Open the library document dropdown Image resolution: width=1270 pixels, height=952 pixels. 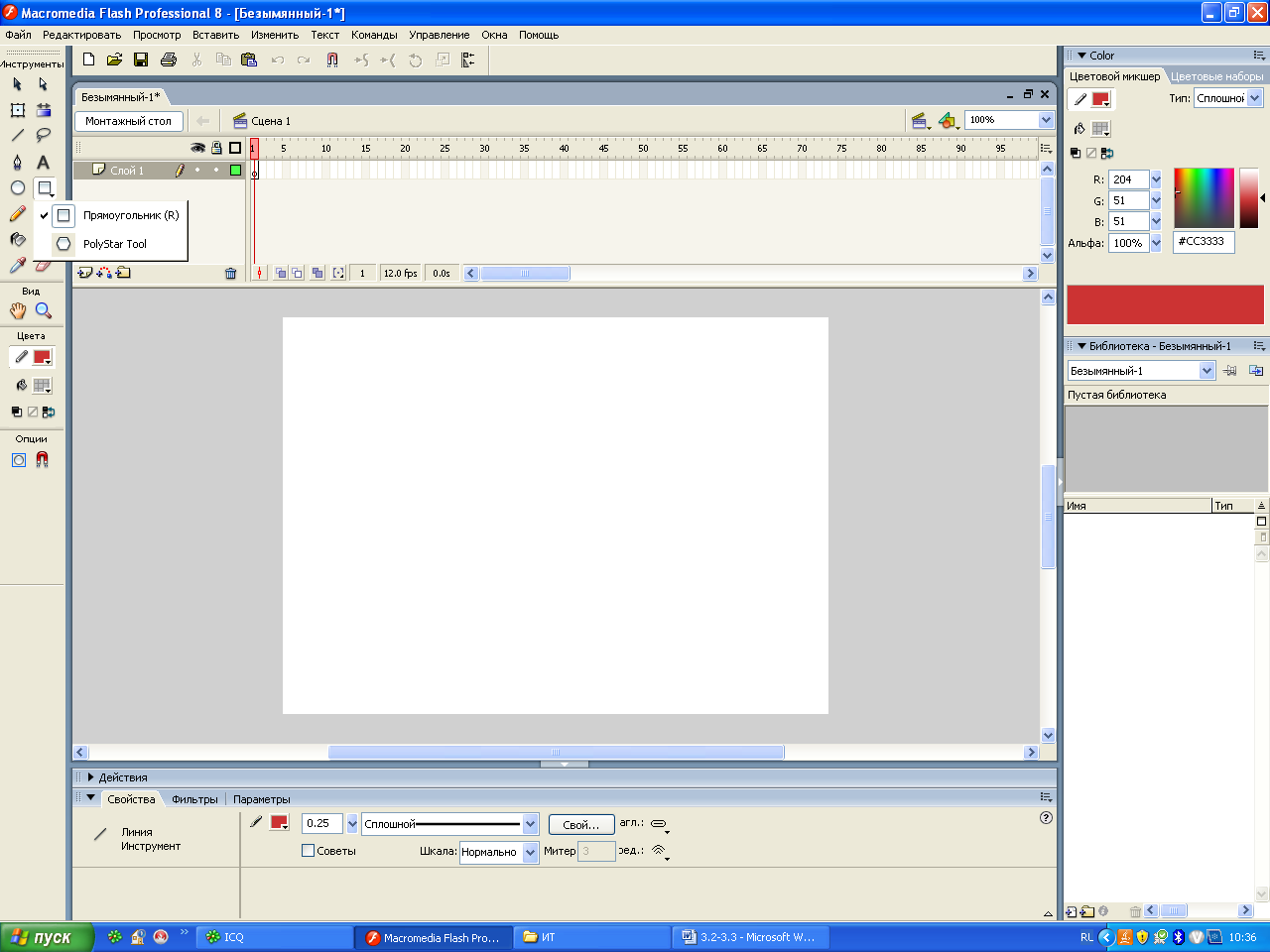click(x=1207, y=371)
